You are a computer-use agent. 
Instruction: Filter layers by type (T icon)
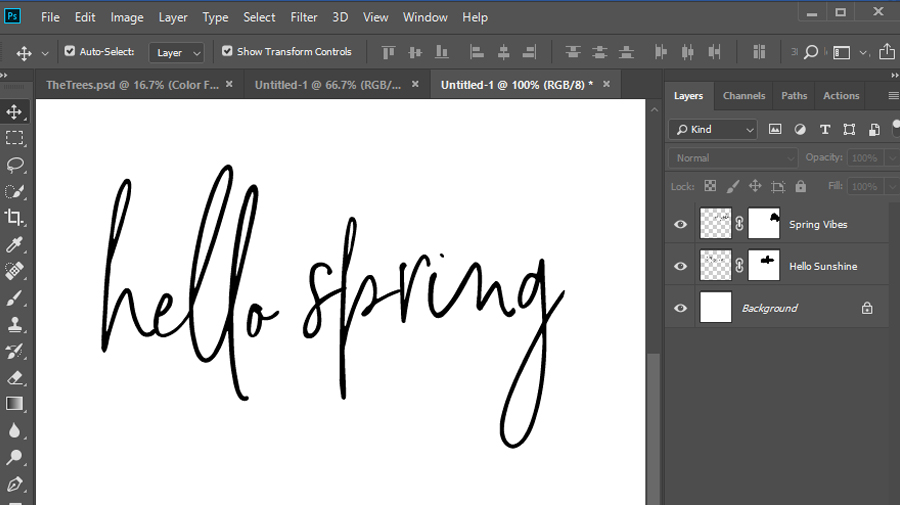(825, 130)
